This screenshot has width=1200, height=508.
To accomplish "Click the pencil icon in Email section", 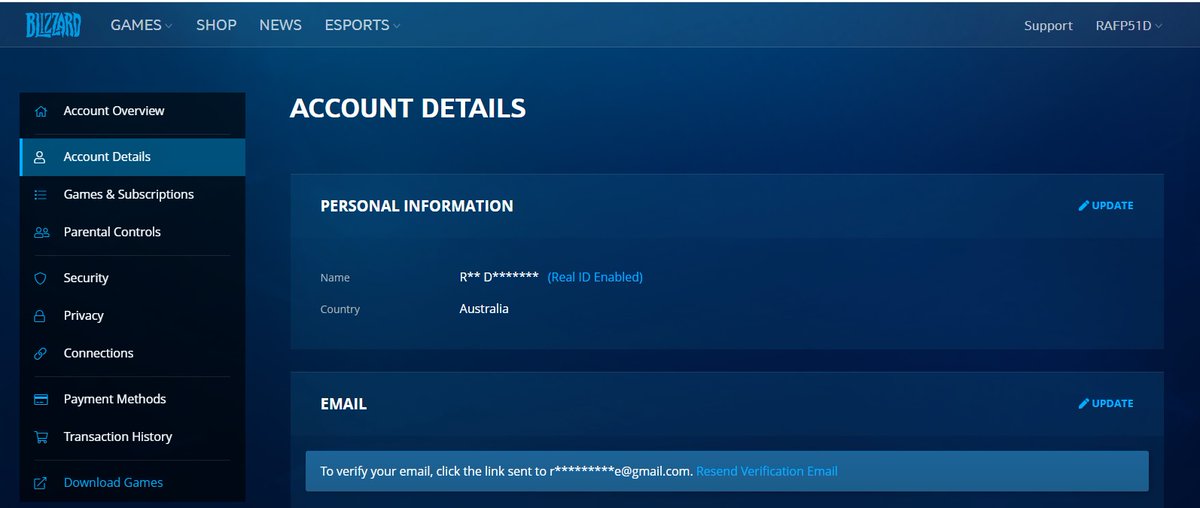I will 1083,404.
